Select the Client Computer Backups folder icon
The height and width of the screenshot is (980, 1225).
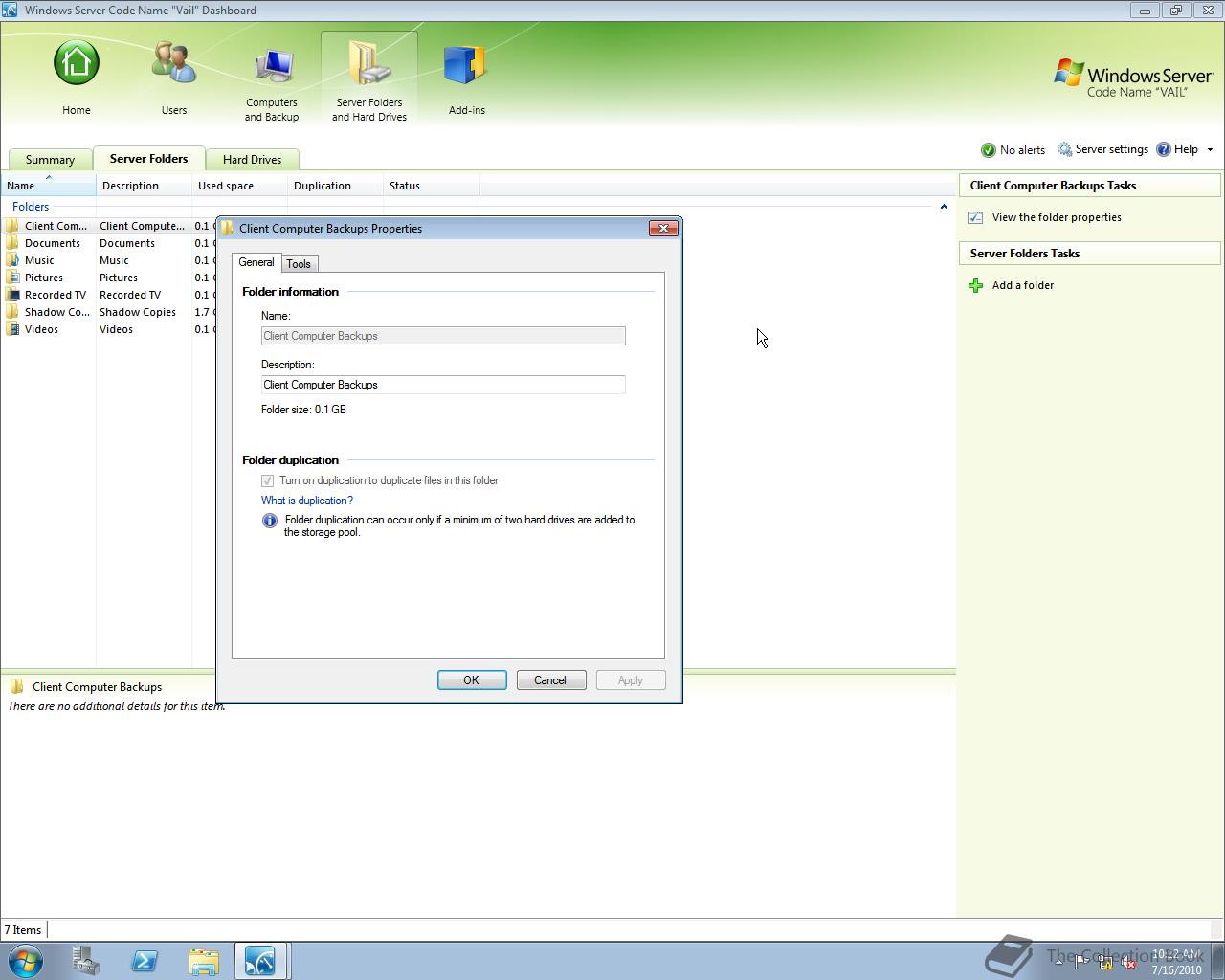(12, 226)
